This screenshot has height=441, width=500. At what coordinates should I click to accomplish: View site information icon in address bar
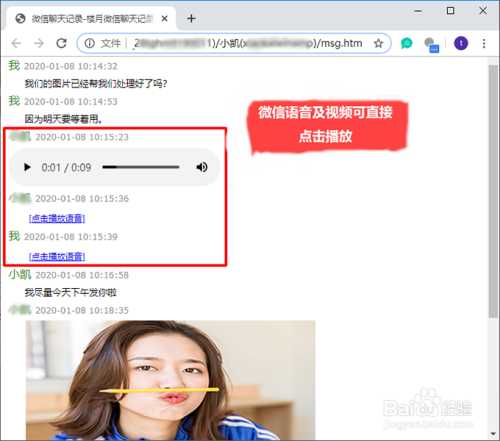89,43
